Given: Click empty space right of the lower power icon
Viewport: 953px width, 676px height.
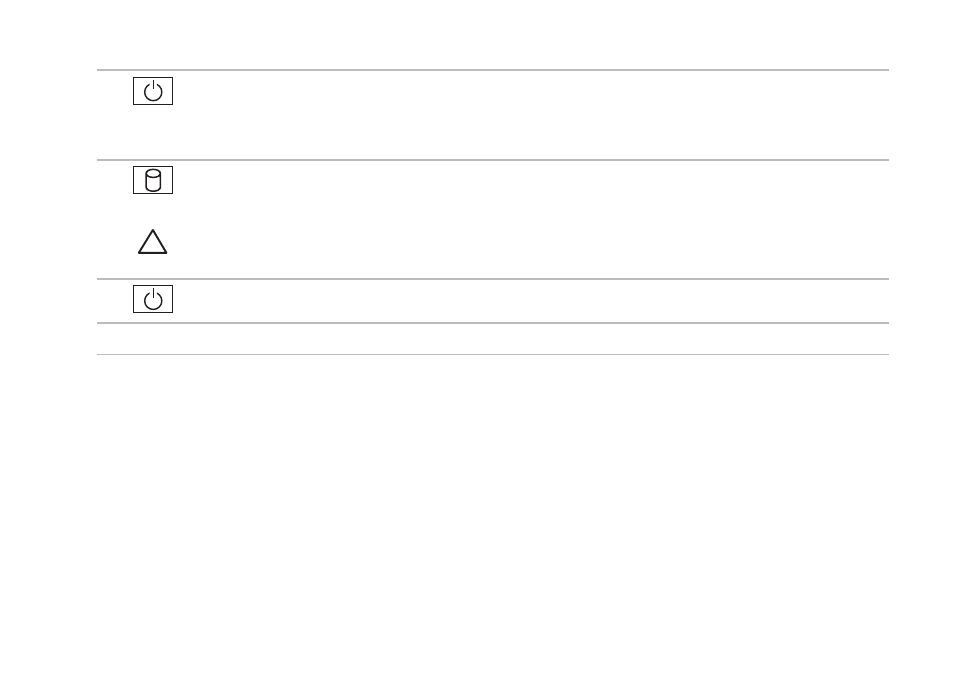Looking at the screenshot, I should click(x=531, y=299).
